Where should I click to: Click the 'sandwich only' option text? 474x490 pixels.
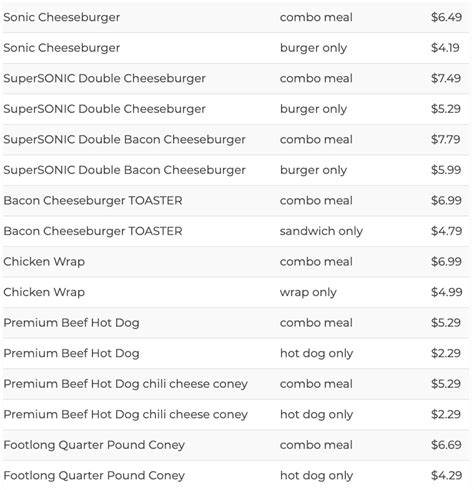pos(321,231)
